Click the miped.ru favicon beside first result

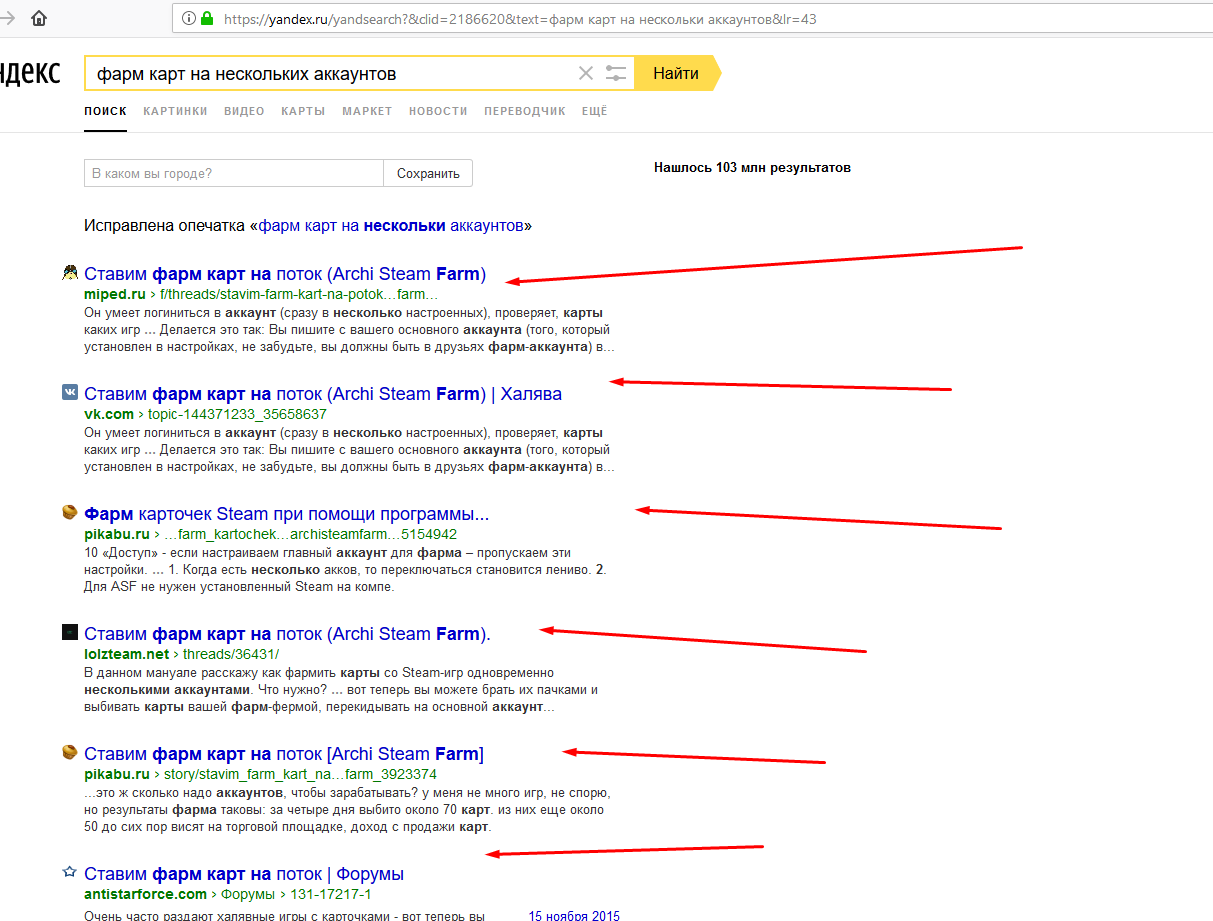tap(69, 273)
